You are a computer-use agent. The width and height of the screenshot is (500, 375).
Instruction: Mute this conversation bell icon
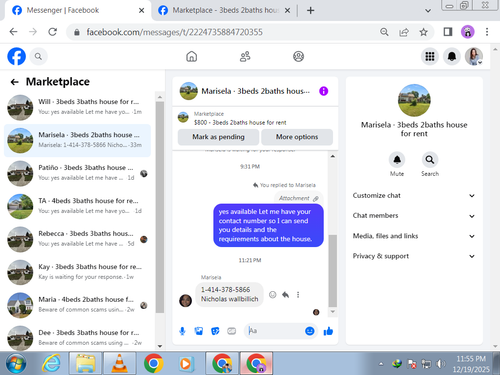[397, 160]
